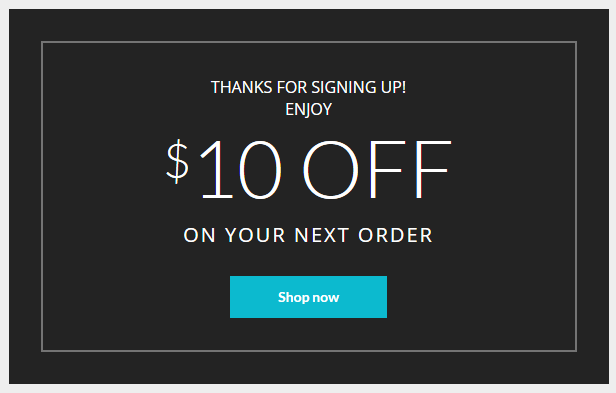
Task: Click the dollar sign symbol
Action: [178, 161]
